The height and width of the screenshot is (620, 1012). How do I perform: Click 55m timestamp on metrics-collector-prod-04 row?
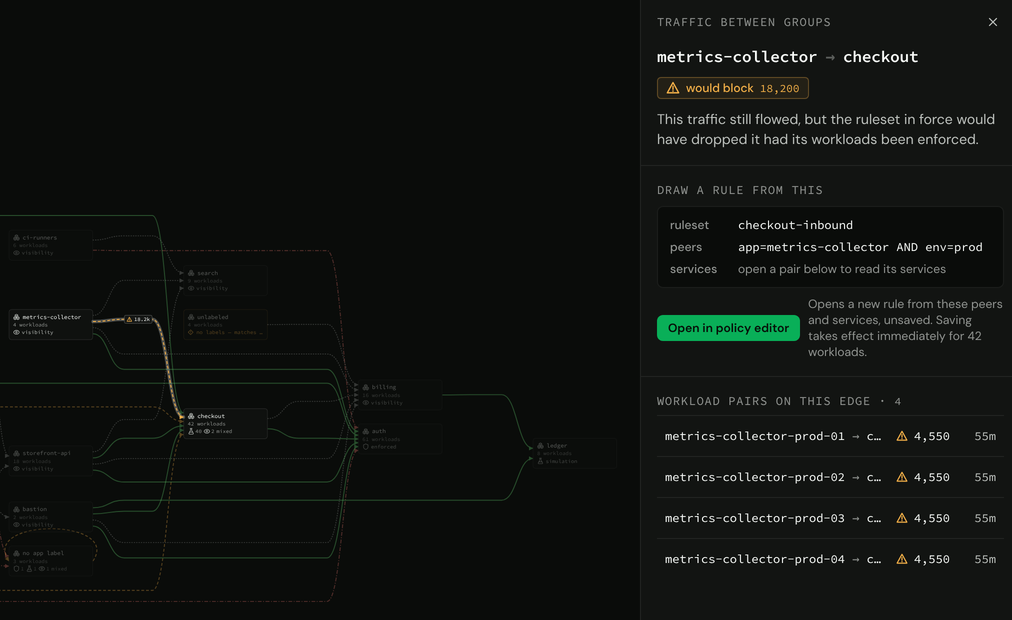coord(985,559)
